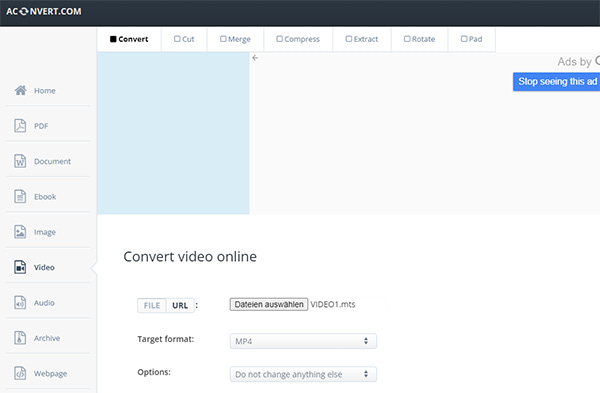Toggle the Extract tab square marker
The image size is (600, 393).
coord(349,39)
